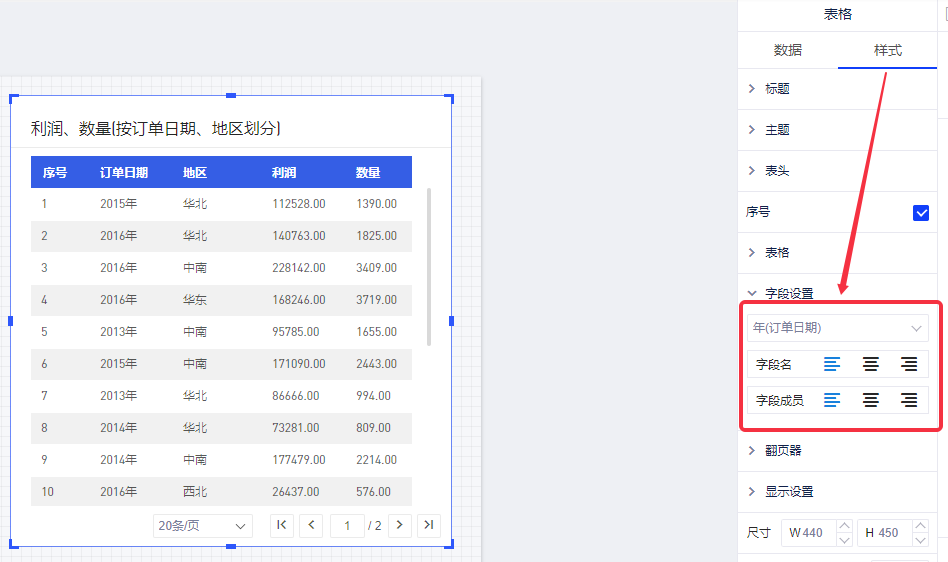Go to the previous table page
Screen dimensions: 948x562
(311, 525)
